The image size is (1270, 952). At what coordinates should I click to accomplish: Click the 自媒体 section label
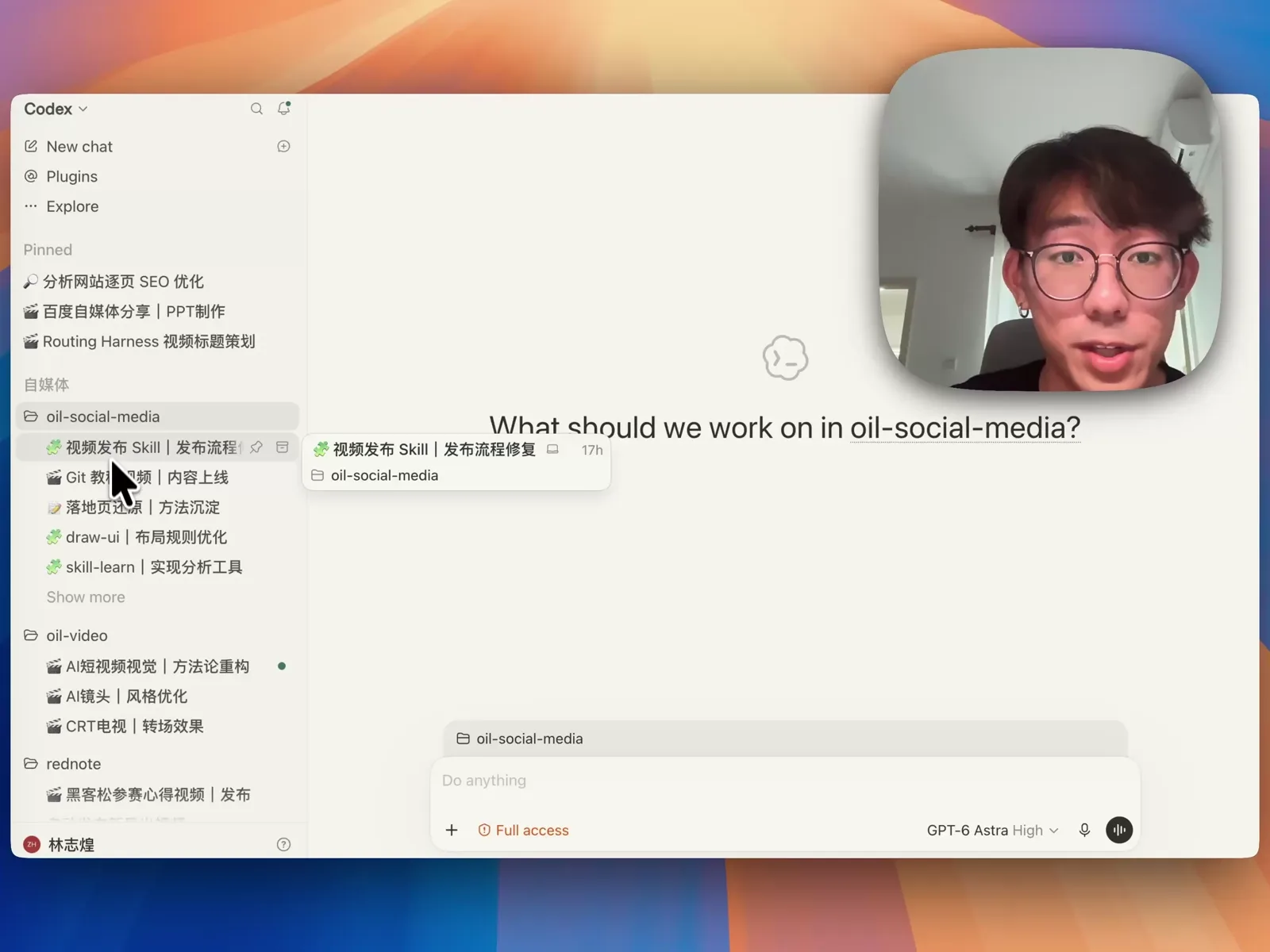46,385
